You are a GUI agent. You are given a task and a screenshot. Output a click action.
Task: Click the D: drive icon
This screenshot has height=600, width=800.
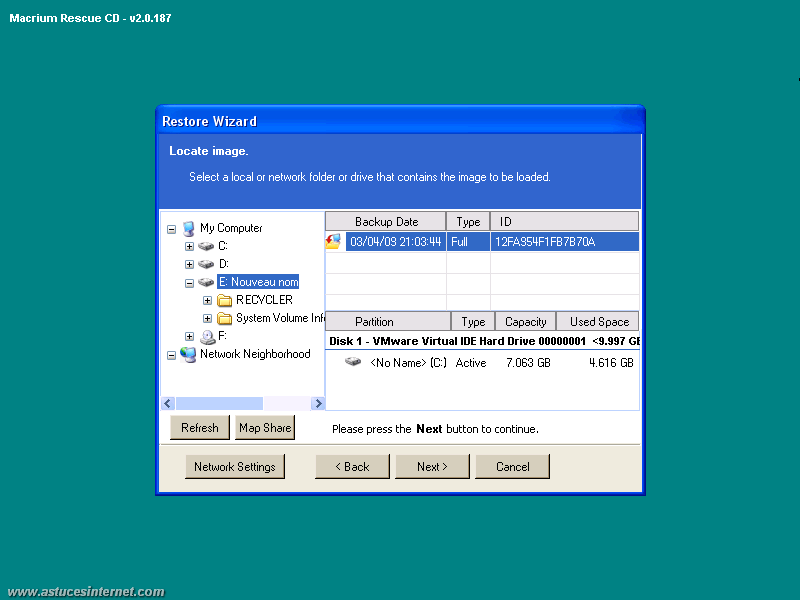206,264
